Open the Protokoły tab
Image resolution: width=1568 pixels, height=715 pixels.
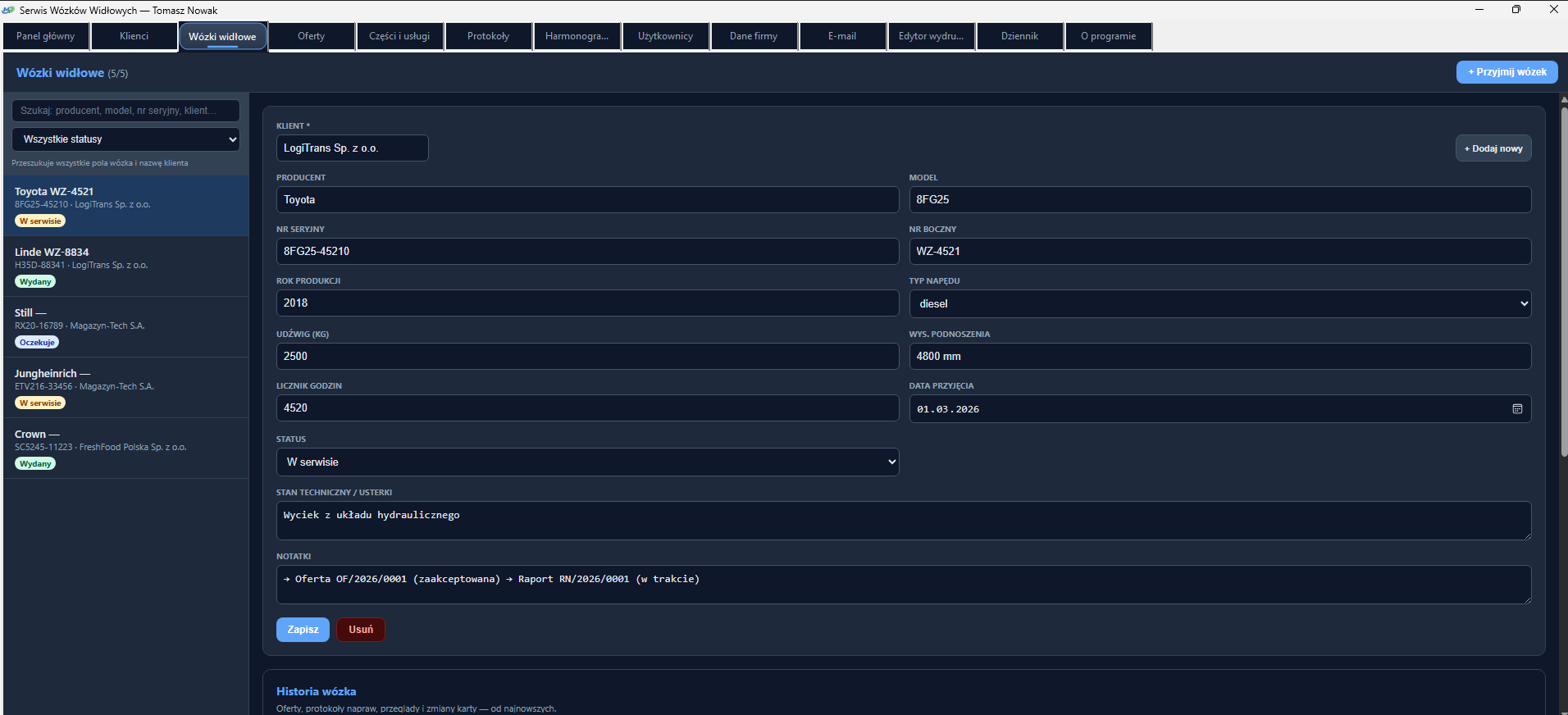pyautogui.click(x=489, y=36)
